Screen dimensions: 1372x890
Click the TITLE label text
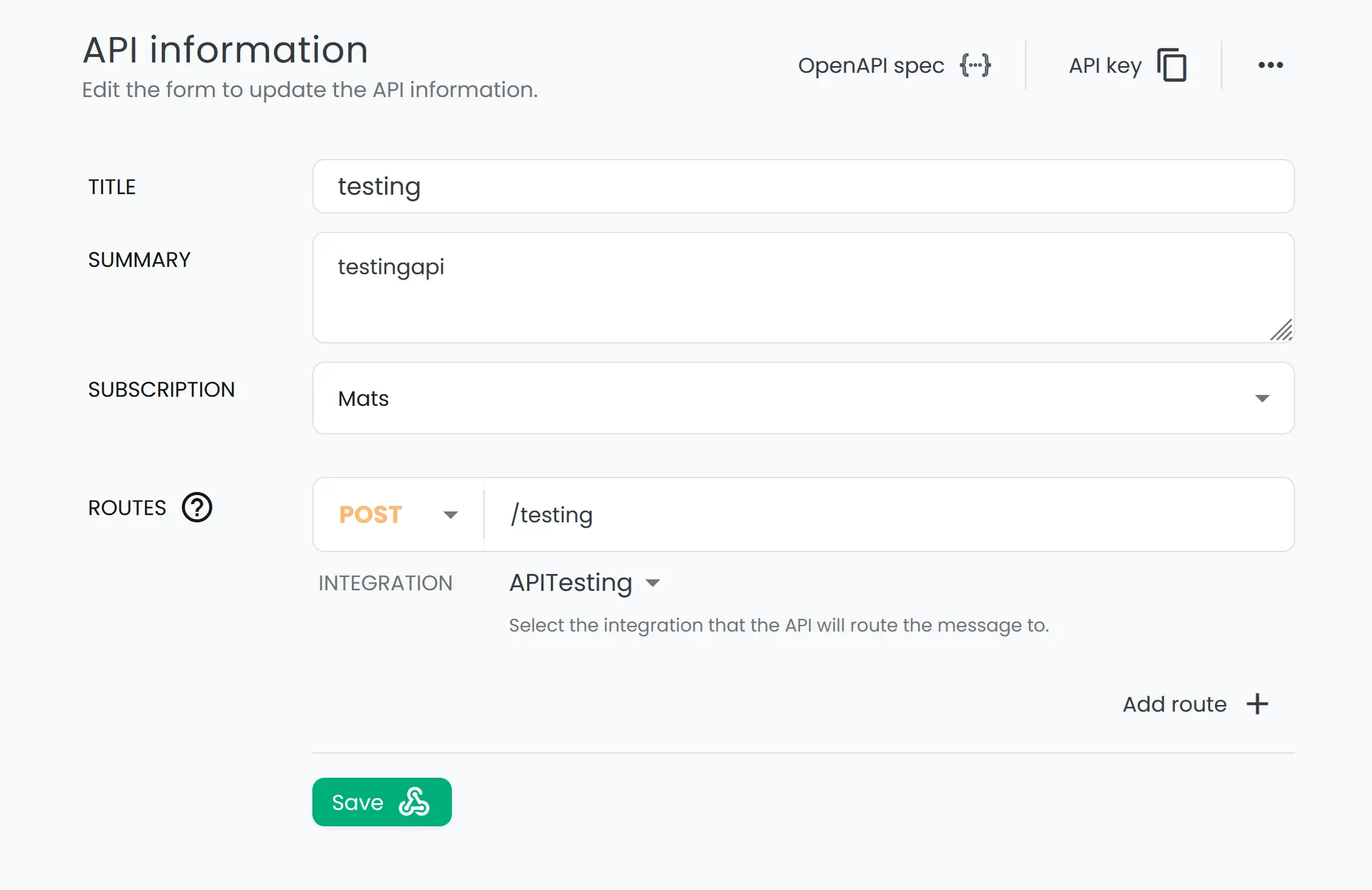point(112,187)
